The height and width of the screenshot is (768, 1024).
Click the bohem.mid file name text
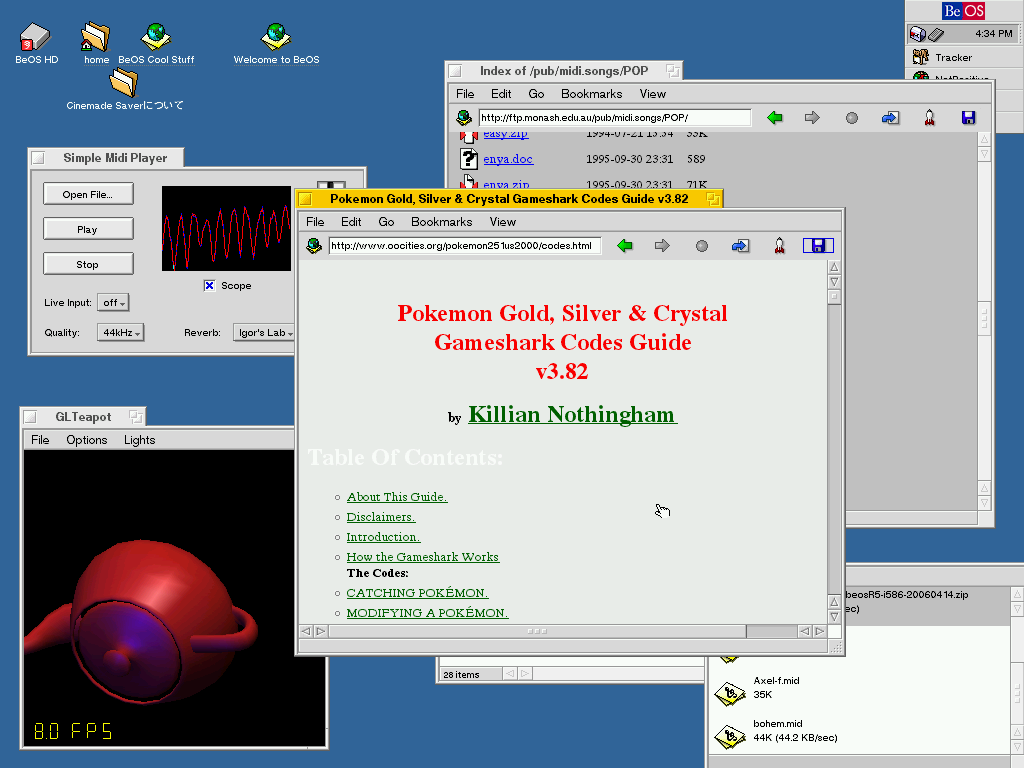[778, 724]
